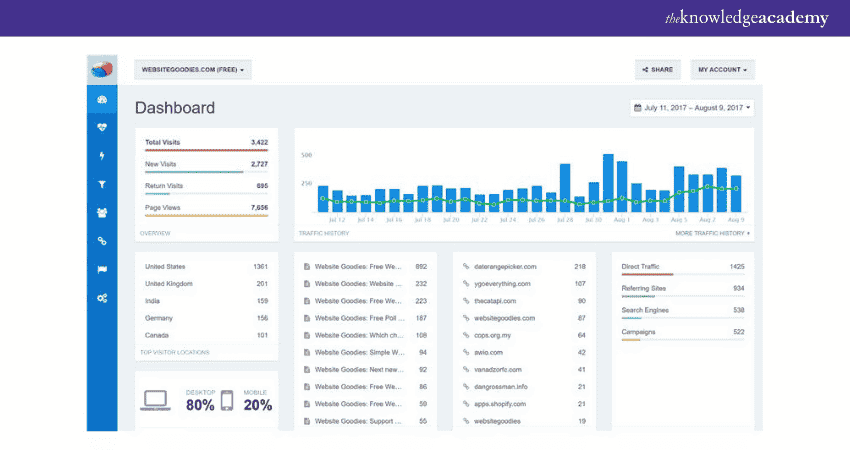Open the settings gears sidebar icon
This screenshot has height=450, width=850.
[x=102, y=299]
